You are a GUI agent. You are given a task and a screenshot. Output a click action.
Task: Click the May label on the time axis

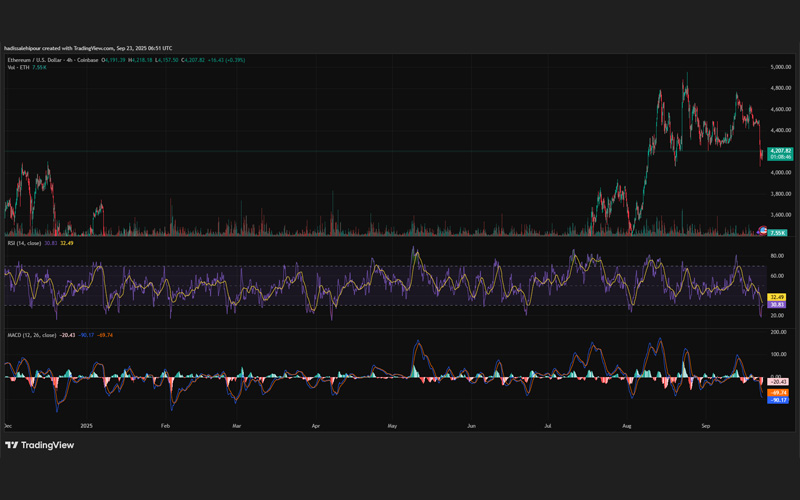(392, 426)
